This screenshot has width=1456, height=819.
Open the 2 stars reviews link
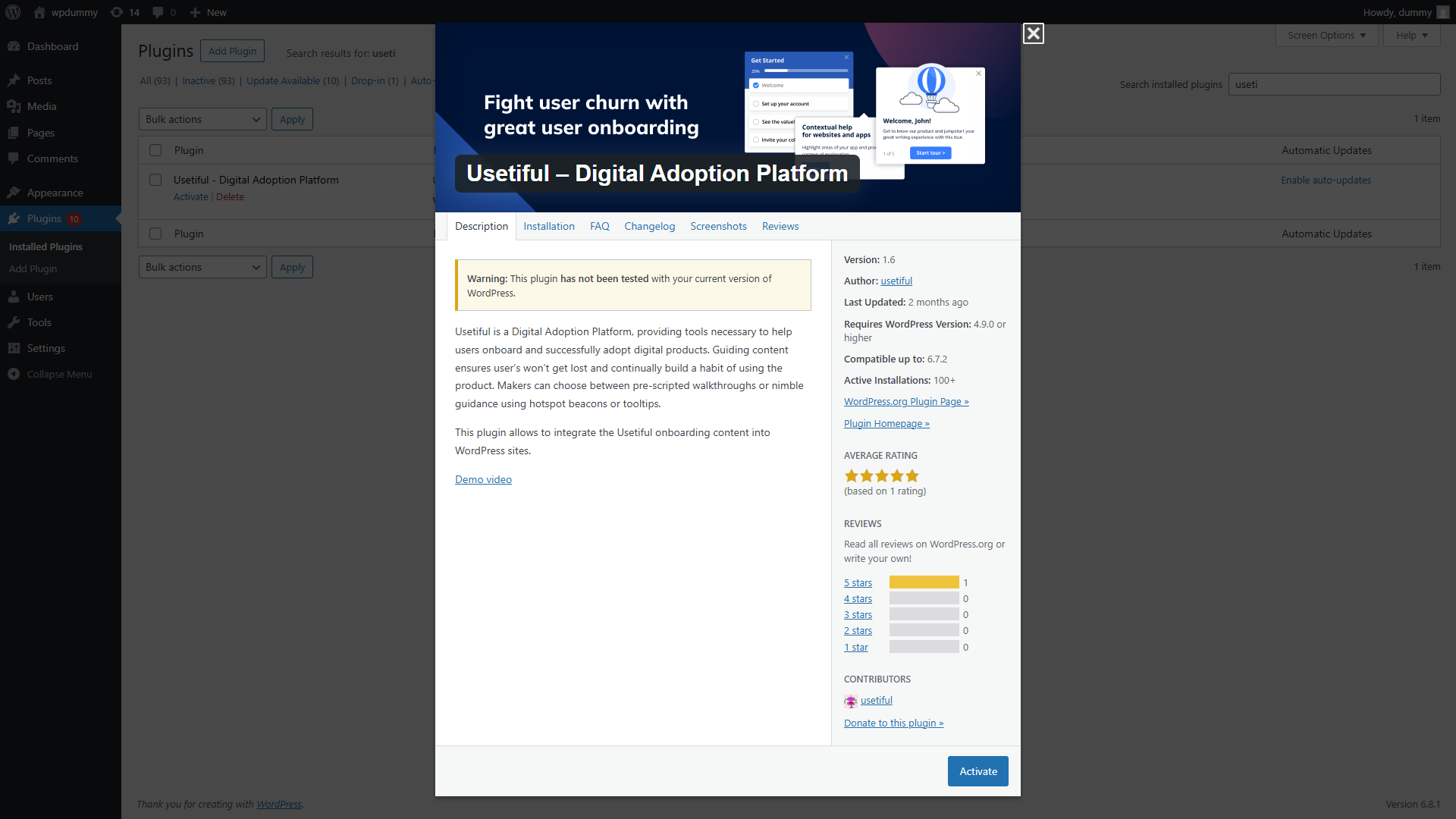[x=858, y=630]
